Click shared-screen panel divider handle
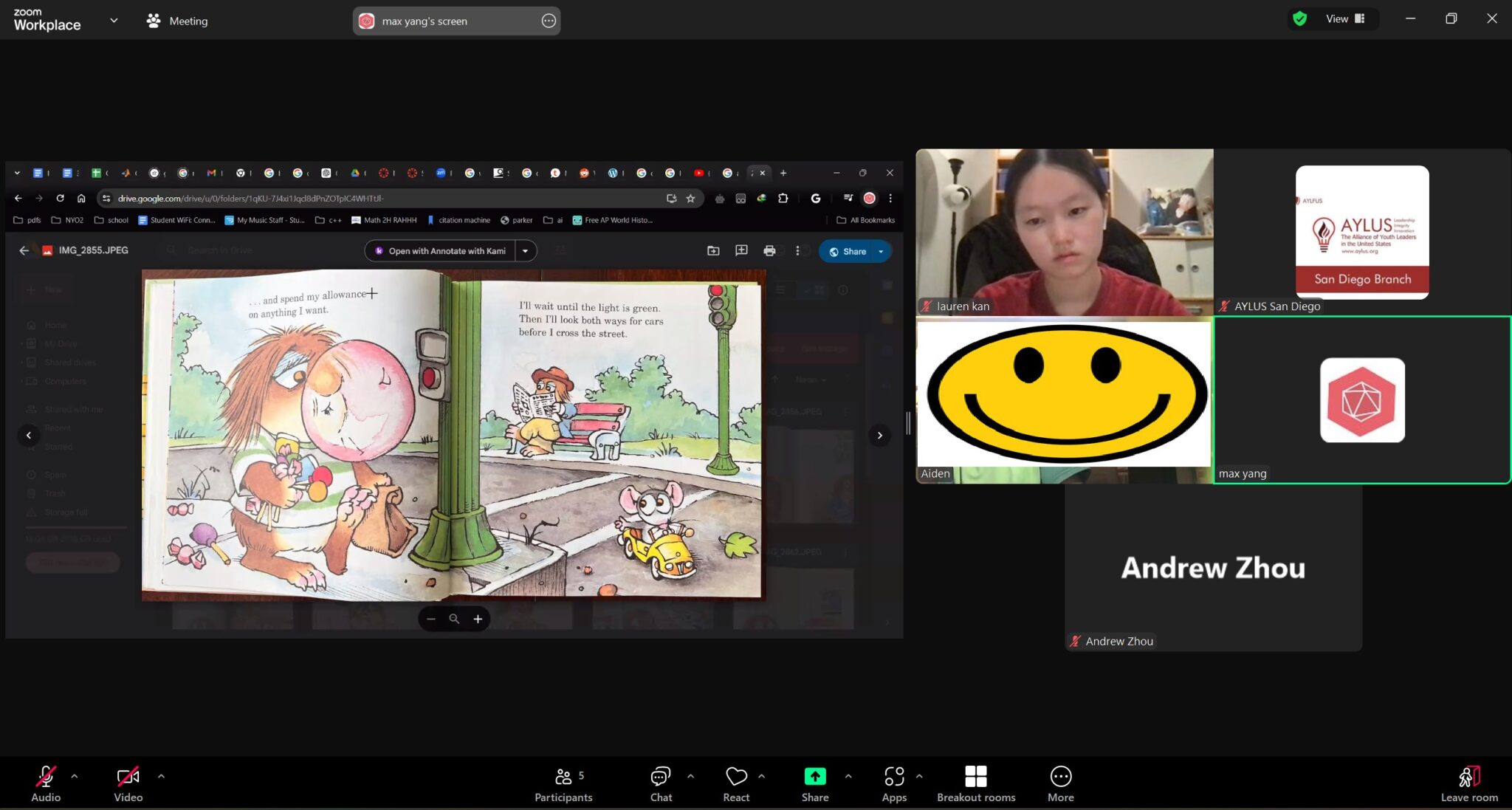The image size is (1512, 810). click(908, 423)
